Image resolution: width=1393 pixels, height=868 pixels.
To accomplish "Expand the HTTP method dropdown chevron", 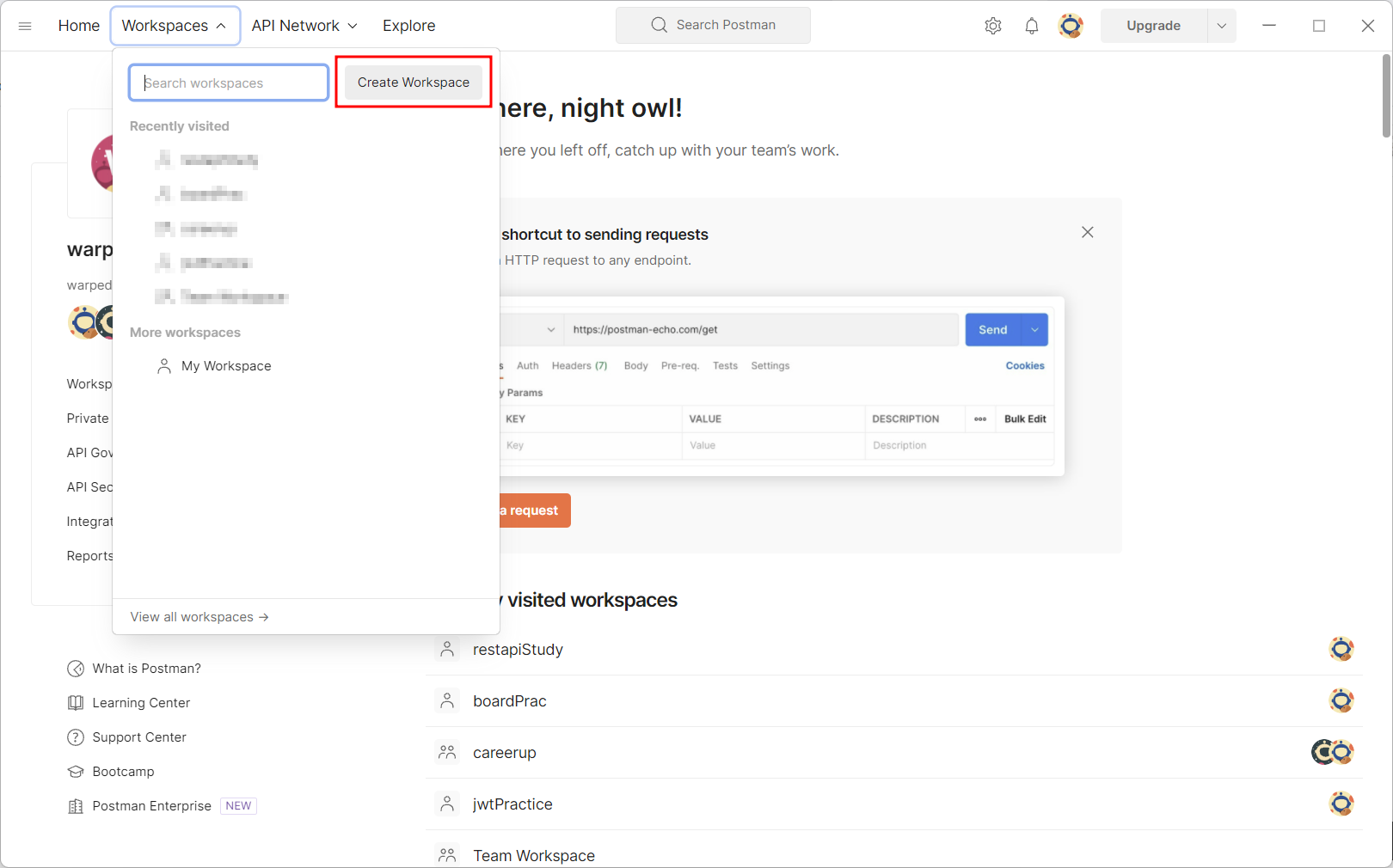I will (x=551, y=330).
